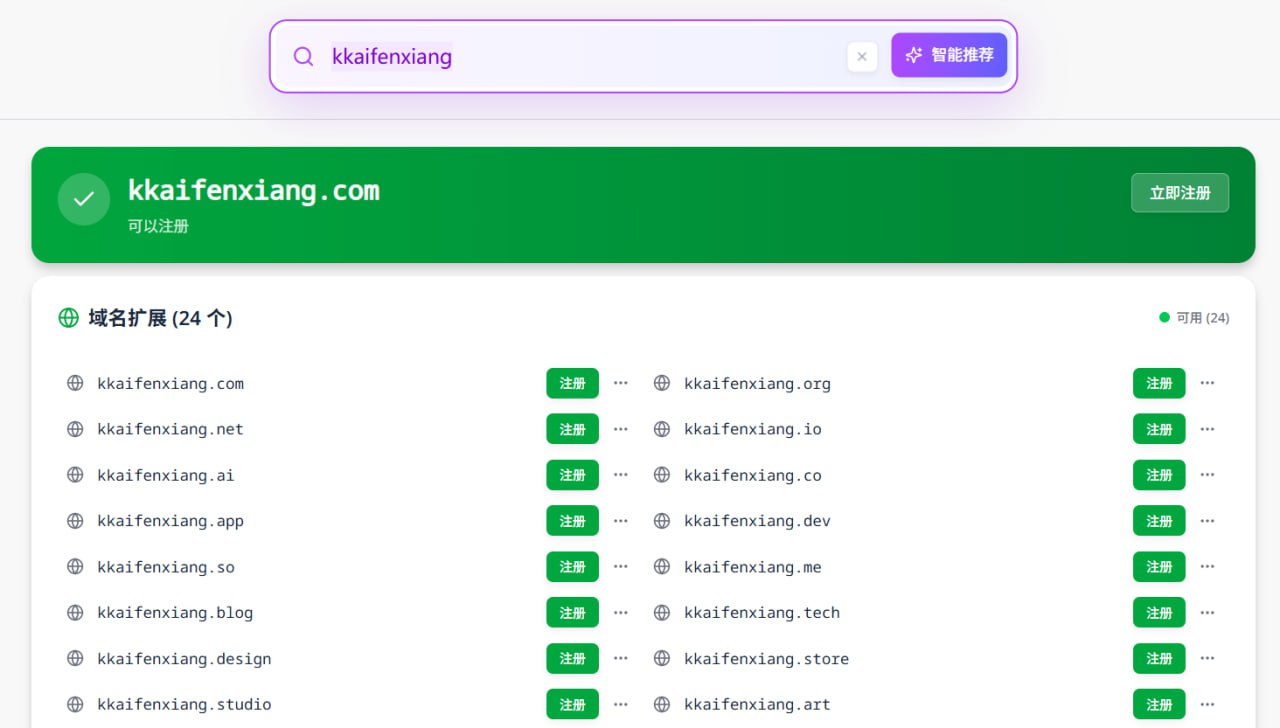Register kkaifenxiang.design
Viewport: 1280px width, 728px height.
click(x=572, y=659)
